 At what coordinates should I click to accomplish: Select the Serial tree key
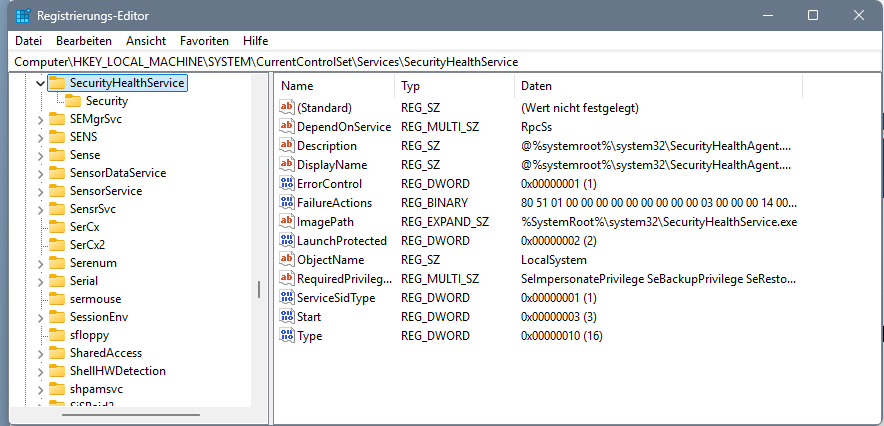coord(83,281)
